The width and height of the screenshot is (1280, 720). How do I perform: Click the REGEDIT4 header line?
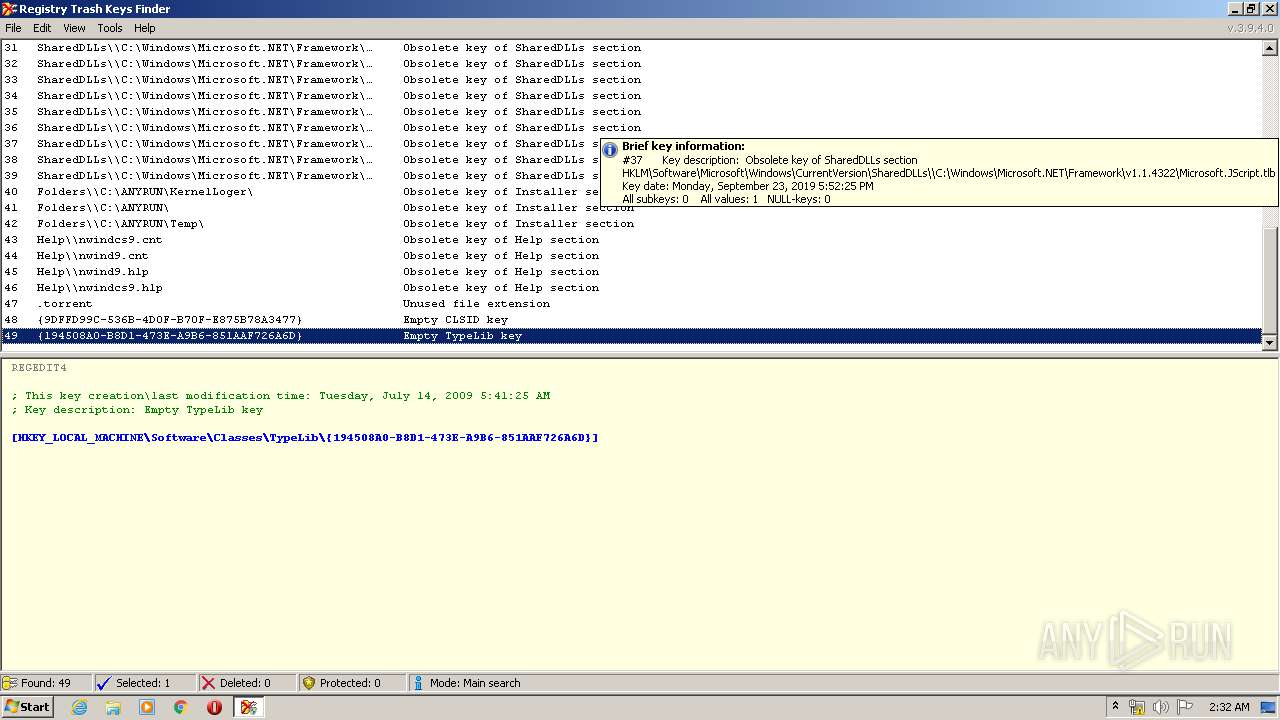pyautogui.click(x=39, y=368)
